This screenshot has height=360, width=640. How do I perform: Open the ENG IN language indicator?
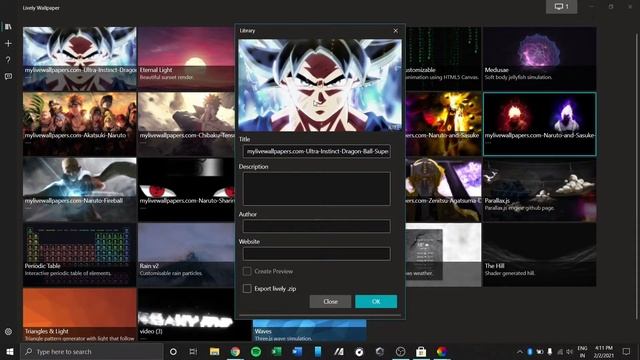tap(582, 351)
